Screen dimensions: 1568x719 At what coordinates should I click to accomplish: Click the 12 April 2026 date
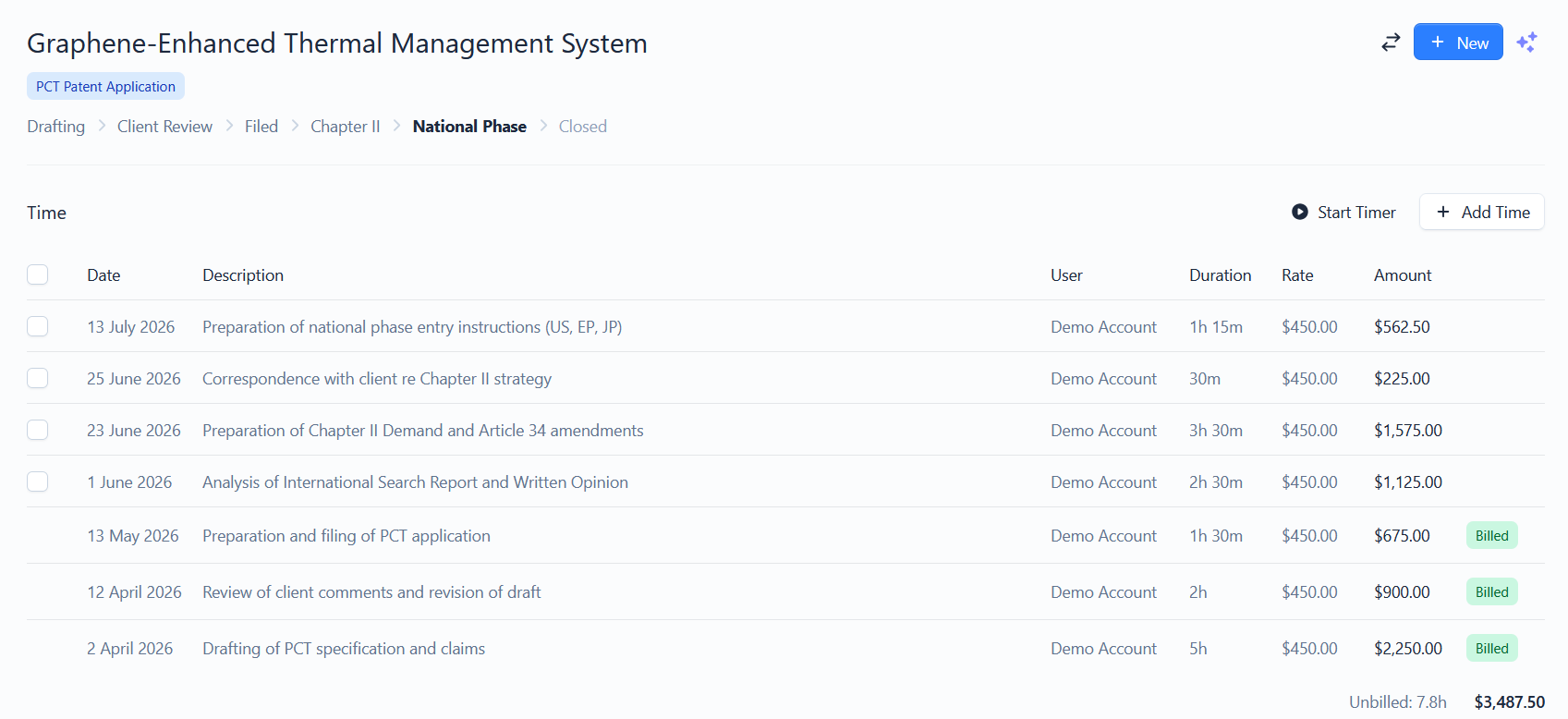tap(134, 592)
